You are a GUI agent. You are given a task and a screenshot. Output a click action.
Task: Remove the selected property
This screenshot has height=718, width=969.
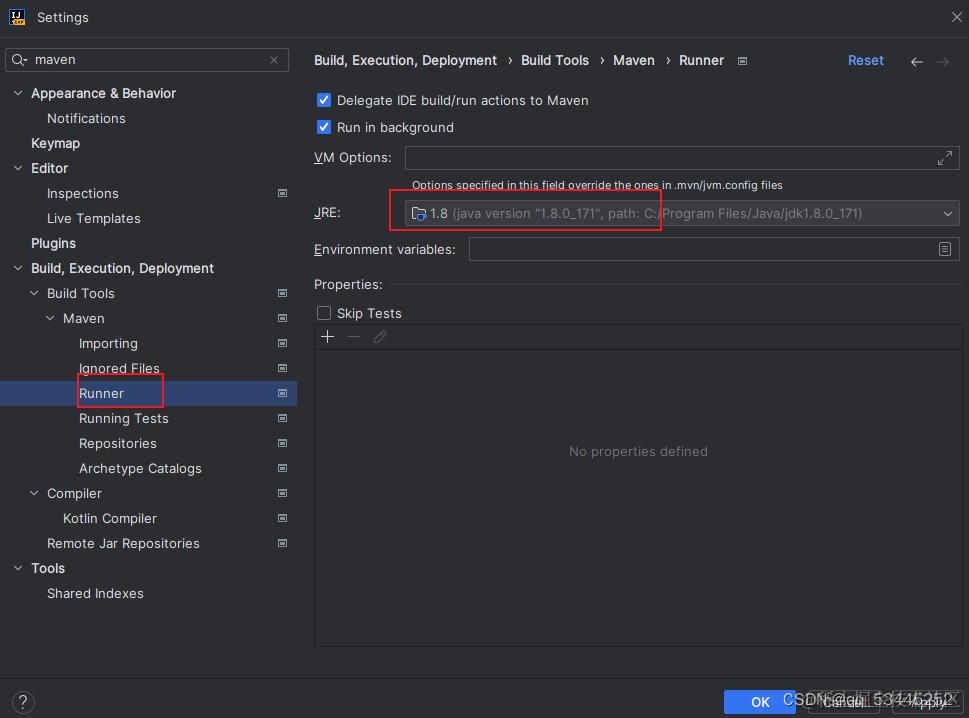coord(353,337)
